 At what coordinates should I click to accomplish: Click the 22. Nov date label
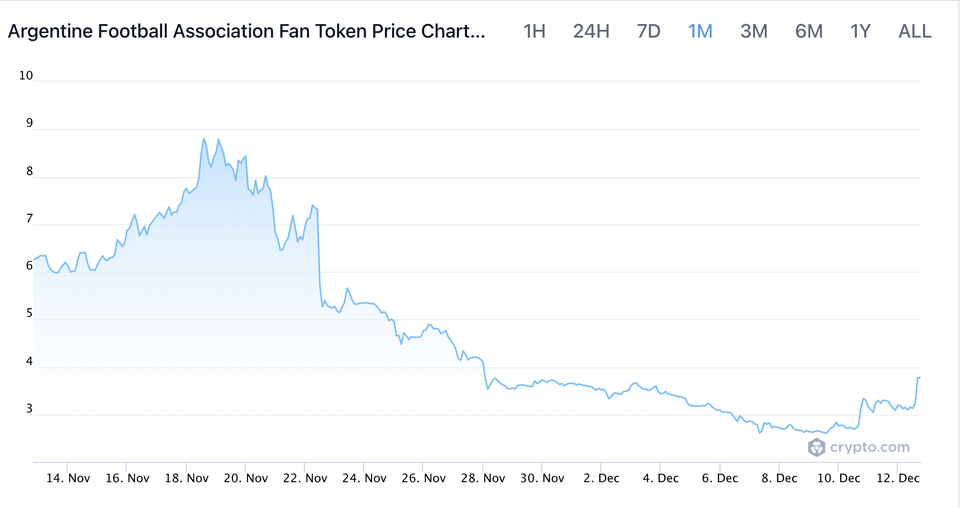point(304,479)
